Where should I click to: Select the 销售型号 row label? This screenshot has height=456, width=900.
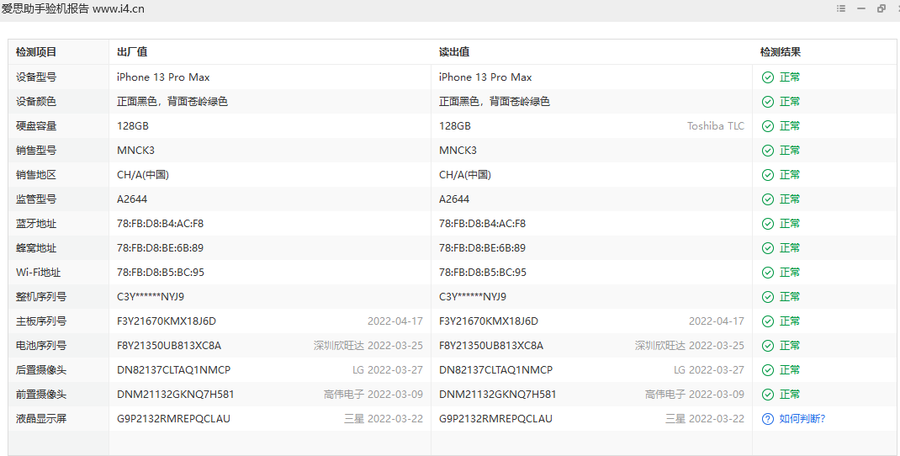click(x=36, y=150)
